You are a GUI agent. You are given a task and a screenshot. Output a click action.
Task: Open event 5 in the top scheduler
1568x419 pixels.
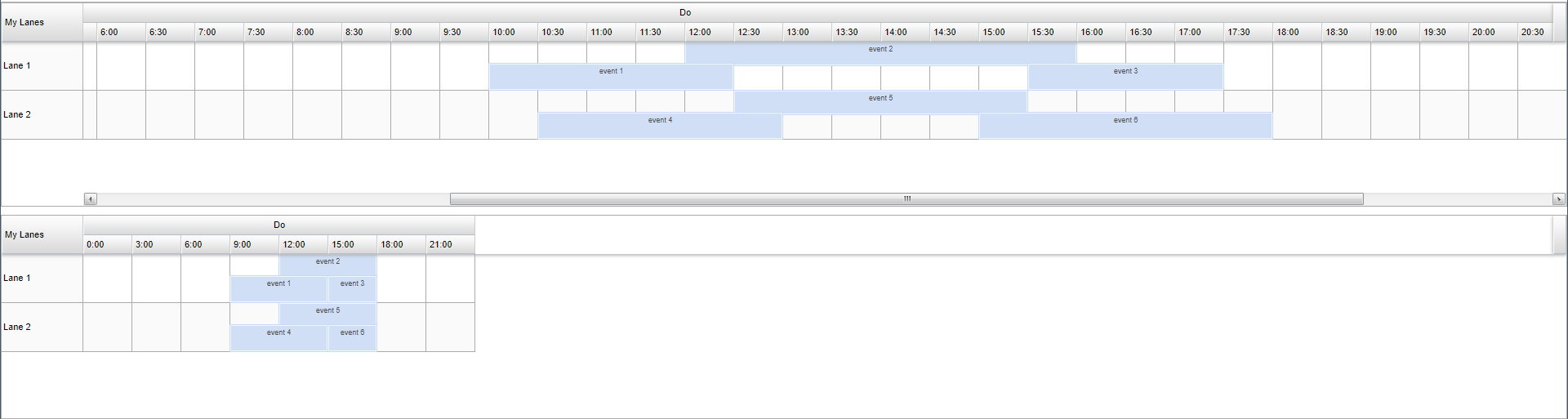pyautogui.click(x=880, y=102)
